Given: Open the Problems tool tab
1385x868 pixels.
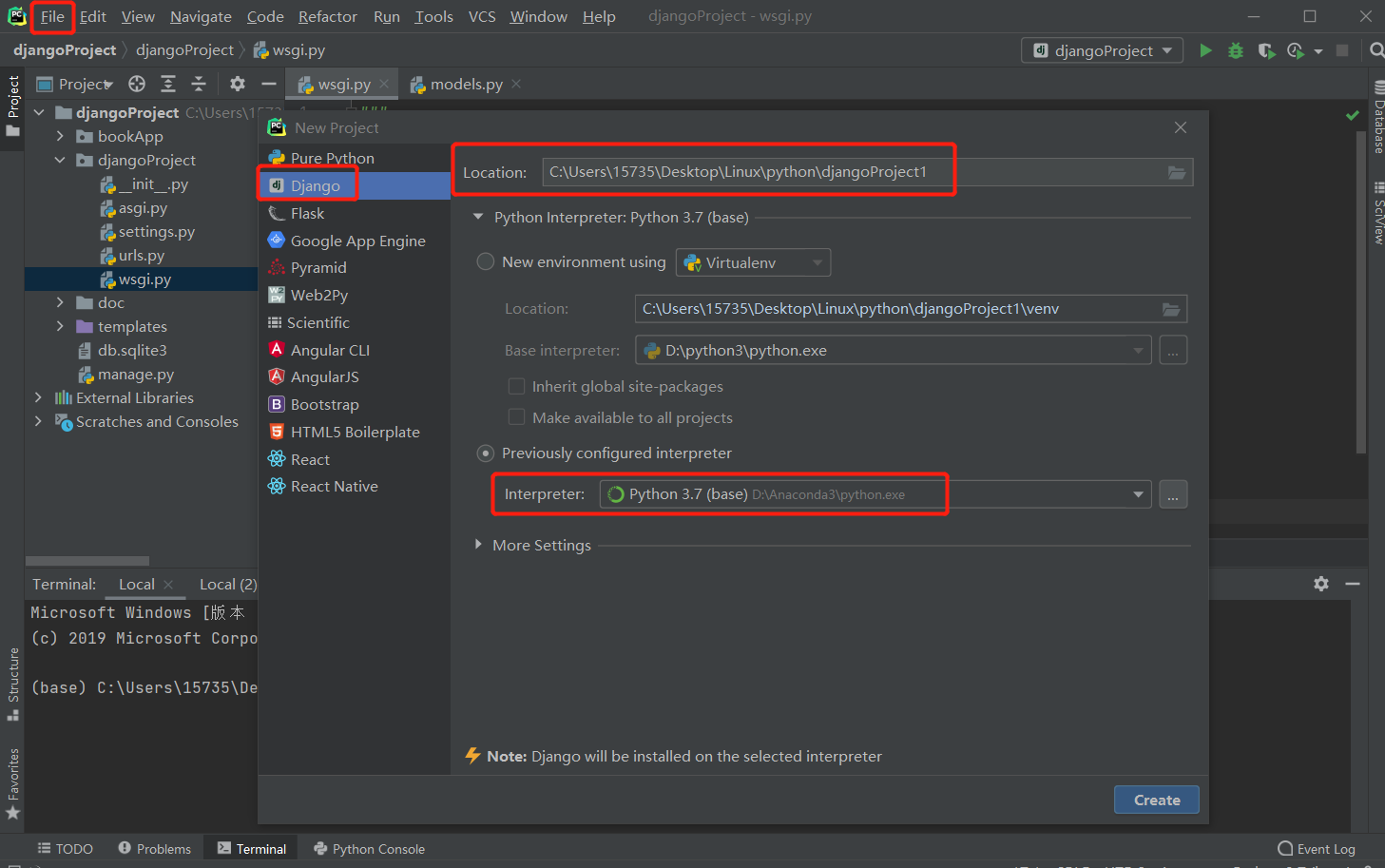Looking at the screenshot, I should click(154, 849).
